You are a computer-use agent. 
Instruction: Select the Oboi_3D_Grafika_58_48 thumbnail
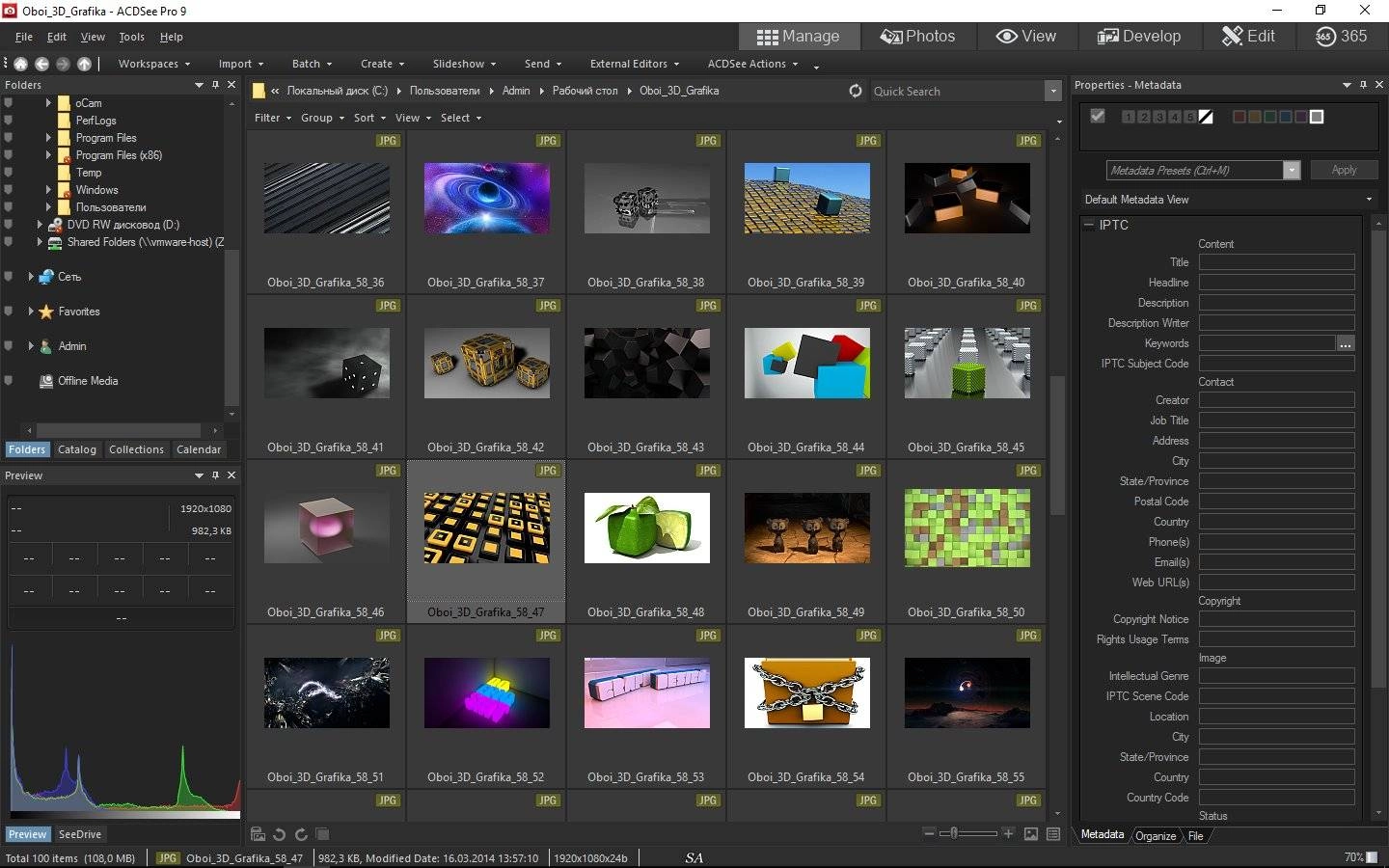coord(646,529)
